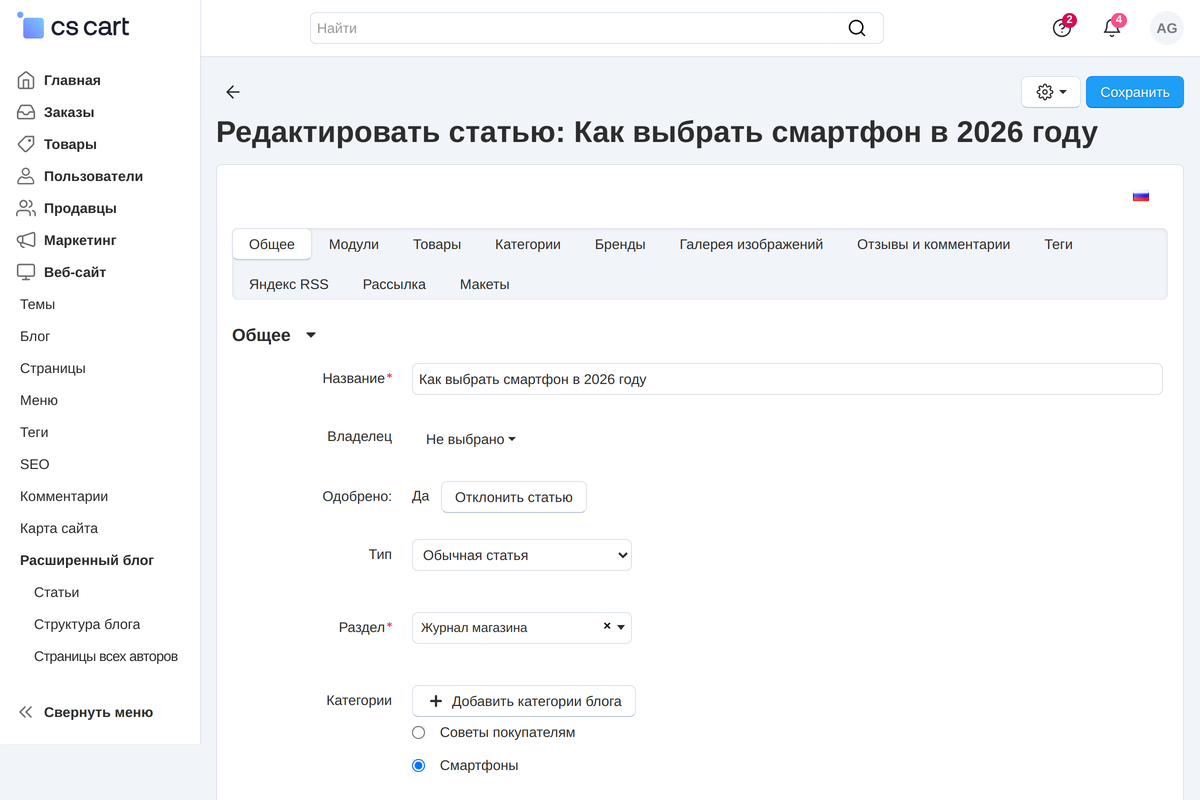Click the Товары tag icon
The width and height of the screenshot is (1200, 800).
tap(26, 144)
